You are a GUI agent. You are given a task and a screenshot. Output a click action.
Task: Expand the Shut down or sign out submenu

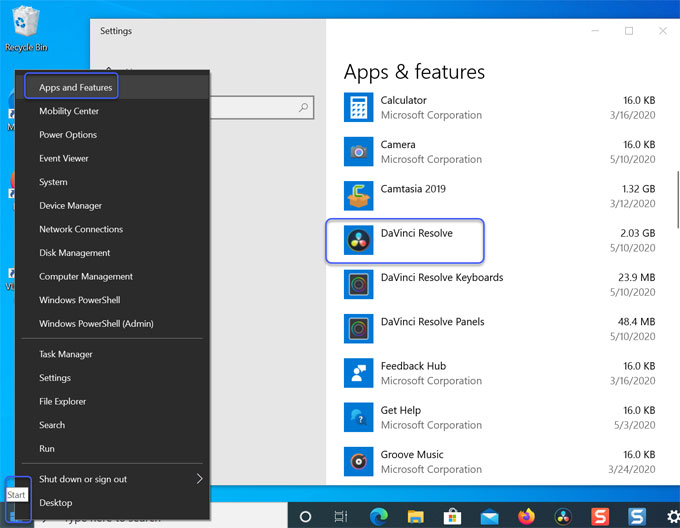[199, 479]
